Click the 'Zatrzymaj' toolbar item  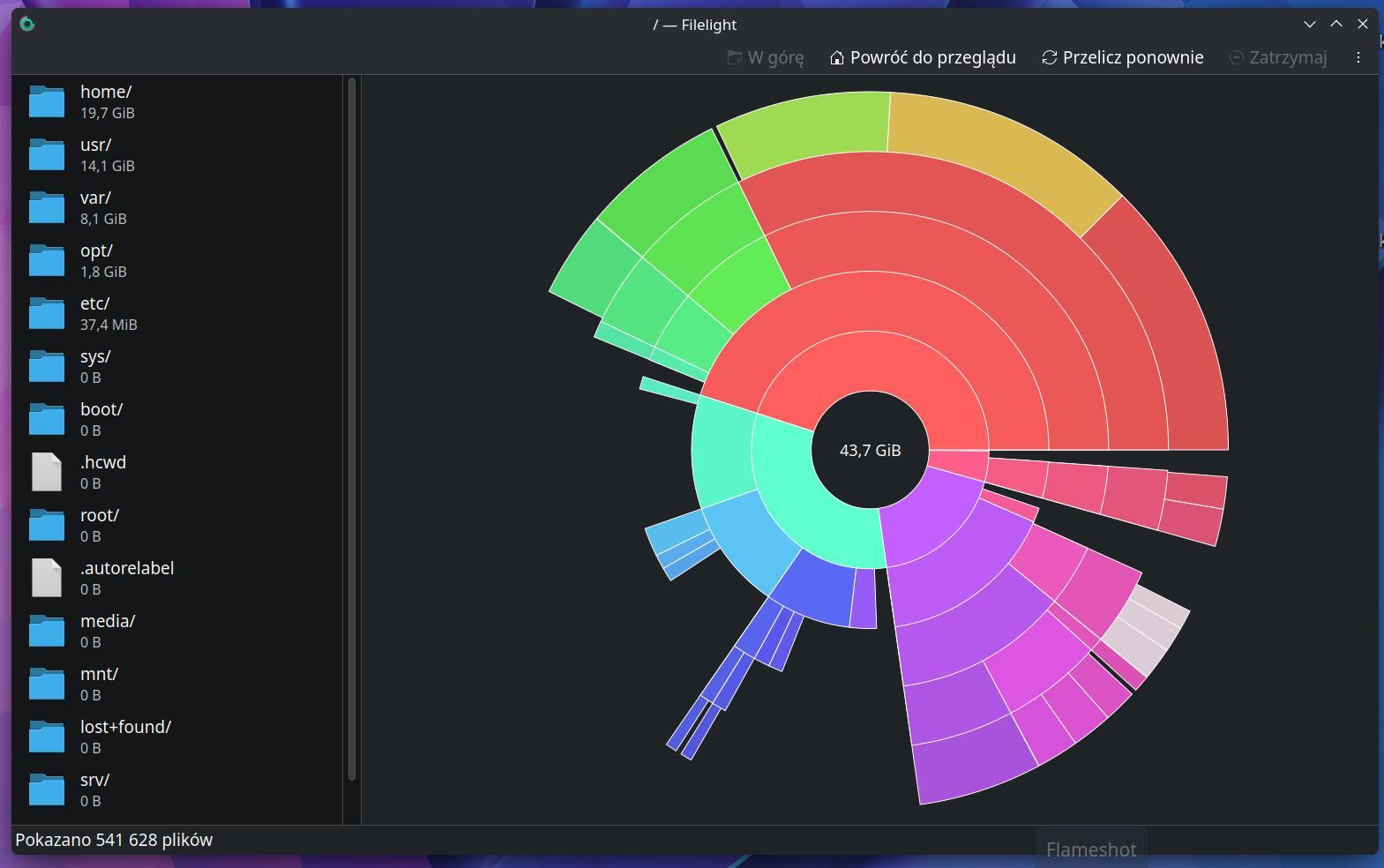point(1278,57)
